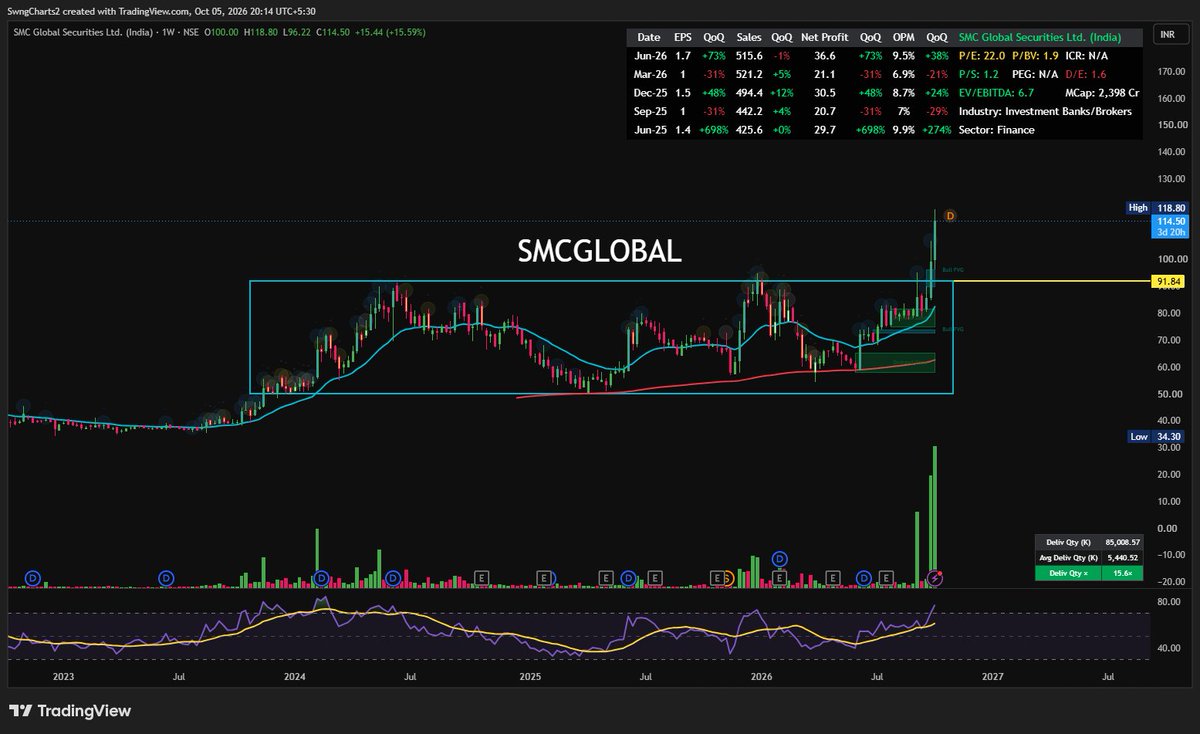Click the Net Profit column header

[x=824, y=37]
